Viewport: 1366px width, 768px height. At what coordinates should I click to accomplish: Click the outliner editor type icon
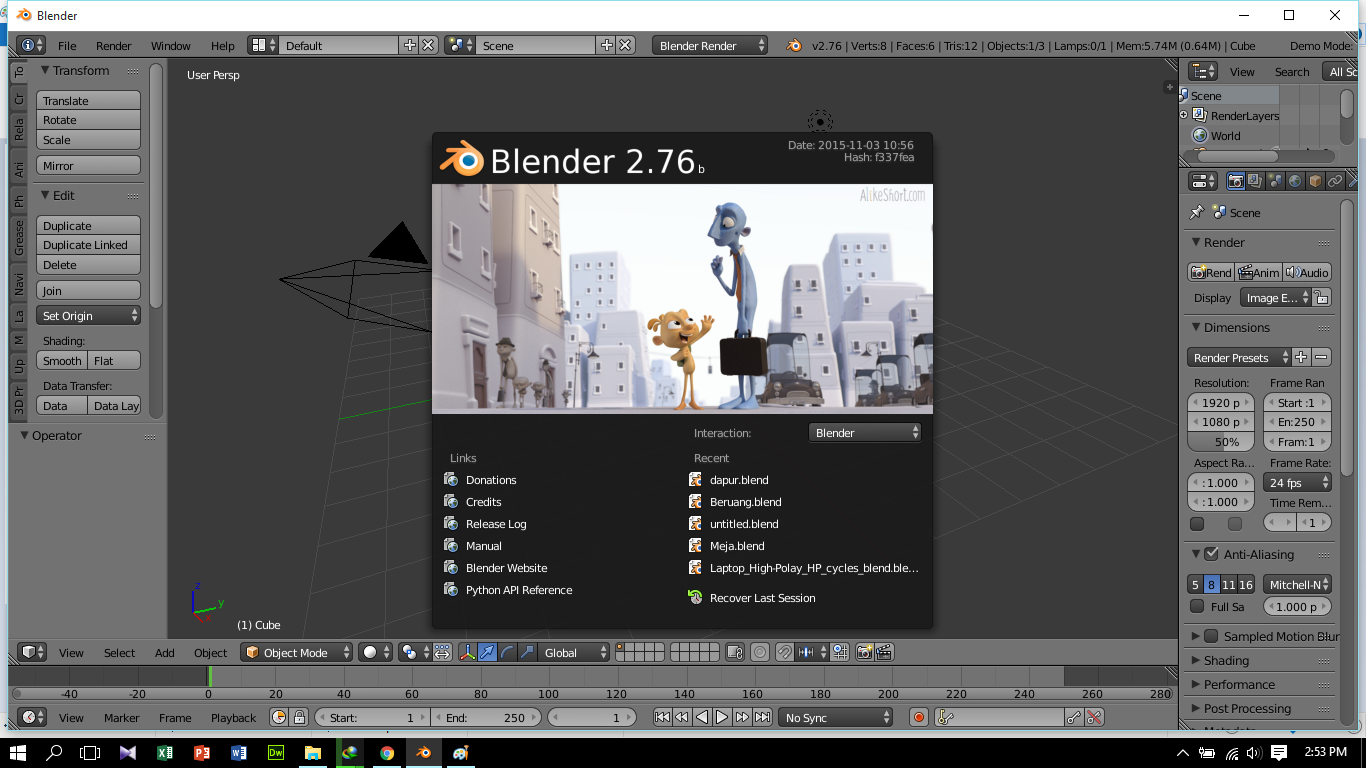coord(1203,71)
